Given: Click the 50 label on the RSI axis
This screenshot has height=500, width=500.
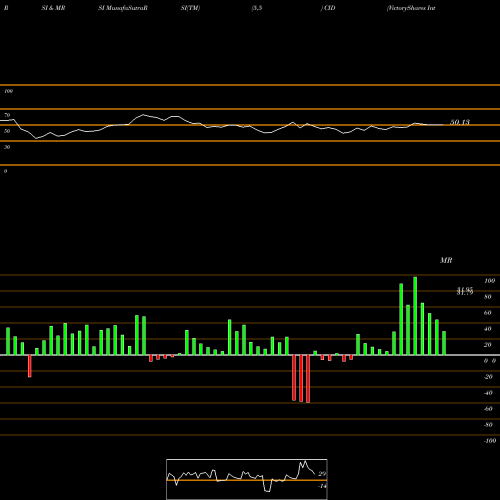Looking at the screenshot, I should [7, 131].
